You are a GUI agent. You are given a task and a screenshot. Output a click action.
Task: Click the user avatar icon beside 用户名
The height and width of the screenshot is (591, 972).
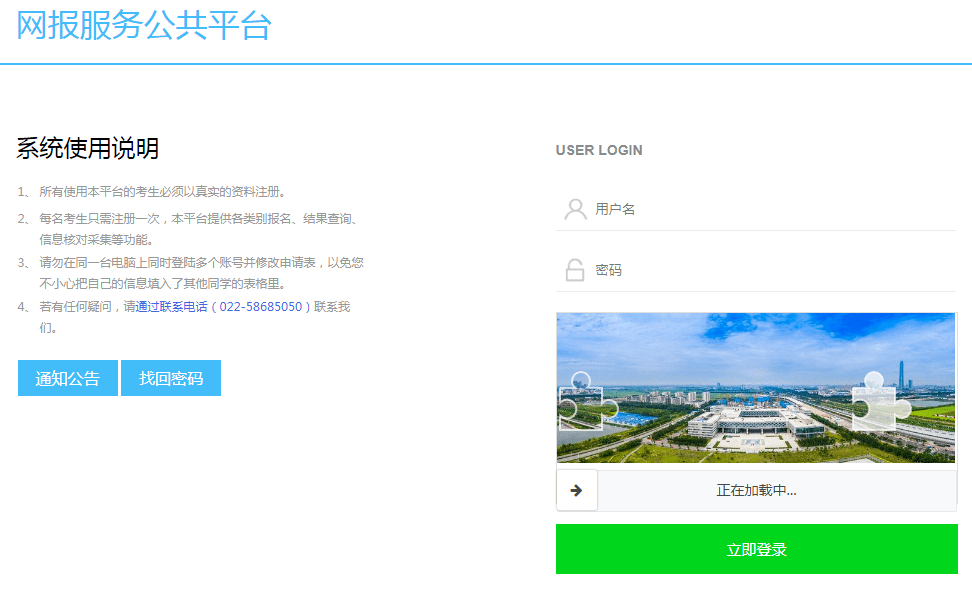coord(575,209)
